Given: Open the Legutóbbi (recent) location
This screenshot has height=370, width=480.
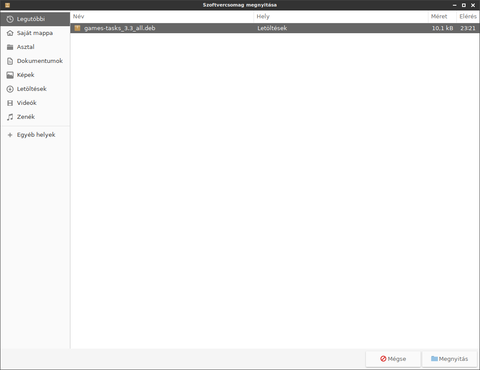Looking at the screenshot, I should click(x=35, y=19).
